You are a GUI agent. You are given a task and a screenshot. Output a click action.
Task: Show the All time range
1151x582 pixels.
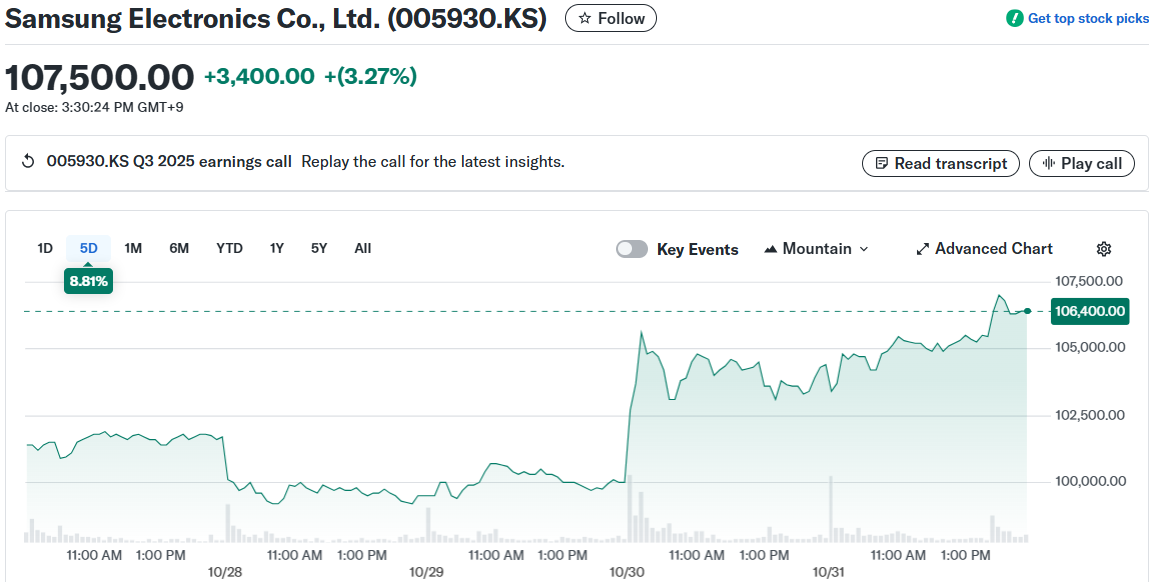[362, 248]
